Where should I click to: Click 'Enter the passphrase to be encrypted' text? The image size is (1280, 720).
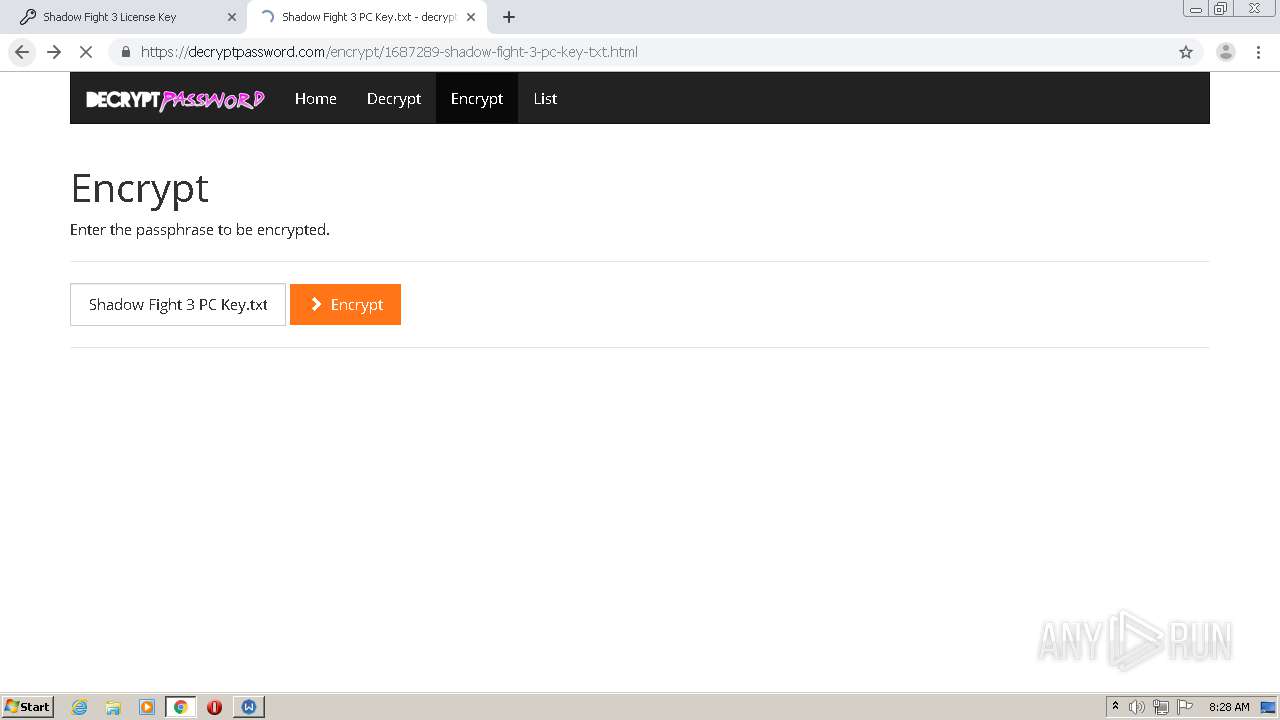click(200, 230)
